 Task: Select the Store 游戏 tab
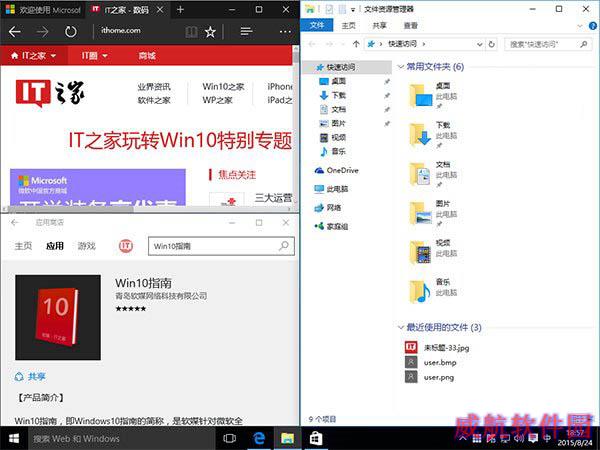(86, 246)
